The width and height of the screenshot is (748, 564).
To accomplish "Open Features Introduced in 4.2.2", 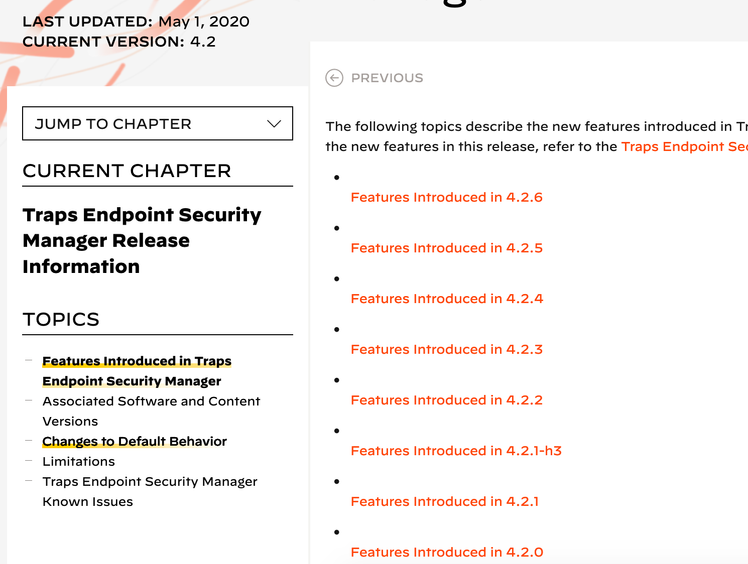I will 446,400.
